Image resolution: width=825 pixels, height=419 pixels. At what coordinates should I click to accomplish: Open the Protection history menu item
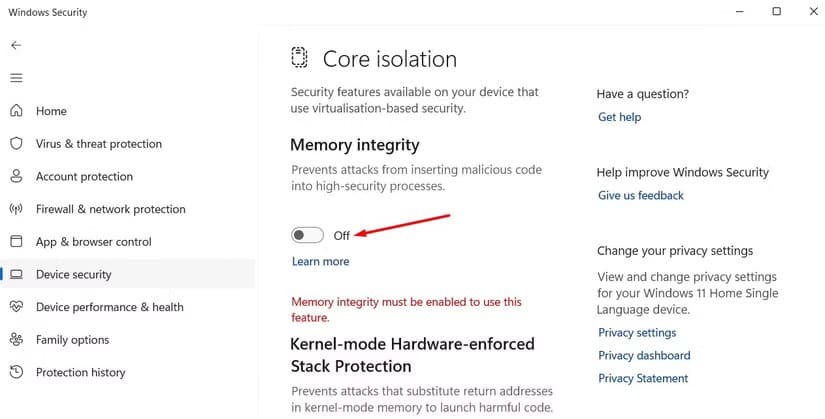(x=80, y=372)
